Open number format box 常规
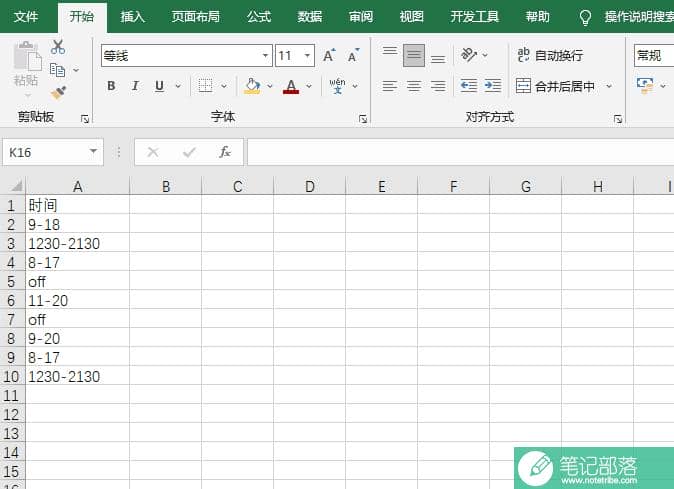Viewport: 674px width, 489px height. 654,55
